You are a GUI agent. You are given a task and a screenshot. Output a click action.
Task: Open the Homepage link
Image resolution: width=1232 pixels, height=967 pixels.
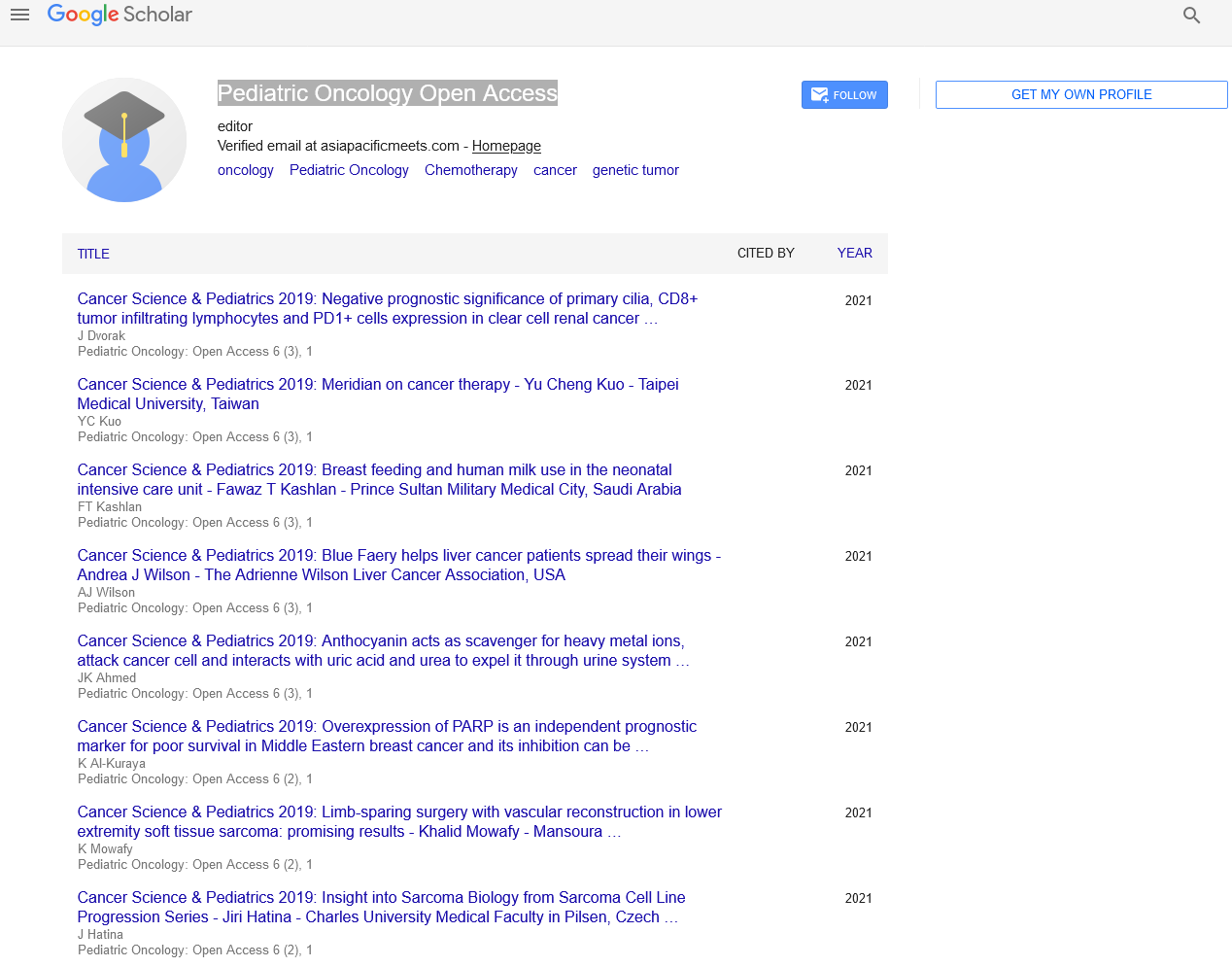click(506, 146)
